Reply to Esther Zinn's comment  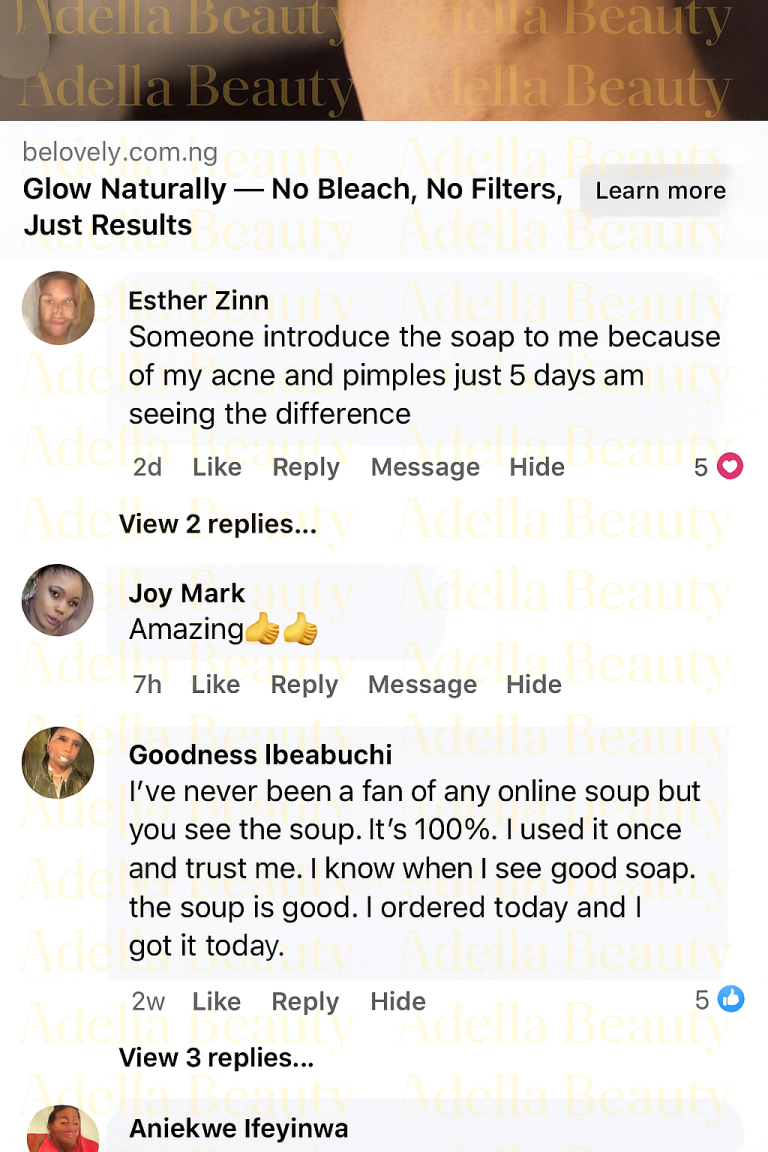click(x=306, y=467)
